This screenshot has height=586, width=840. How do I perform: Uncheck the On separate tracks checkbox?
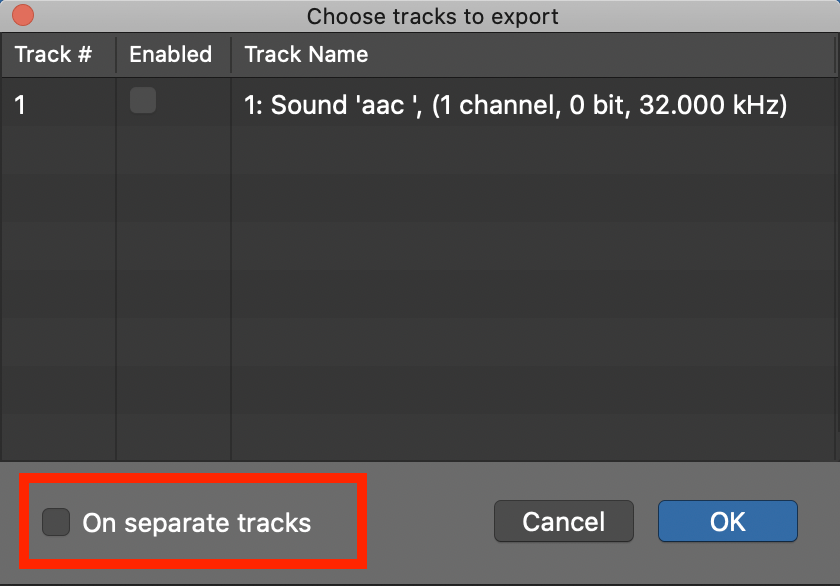coord(57,521)
